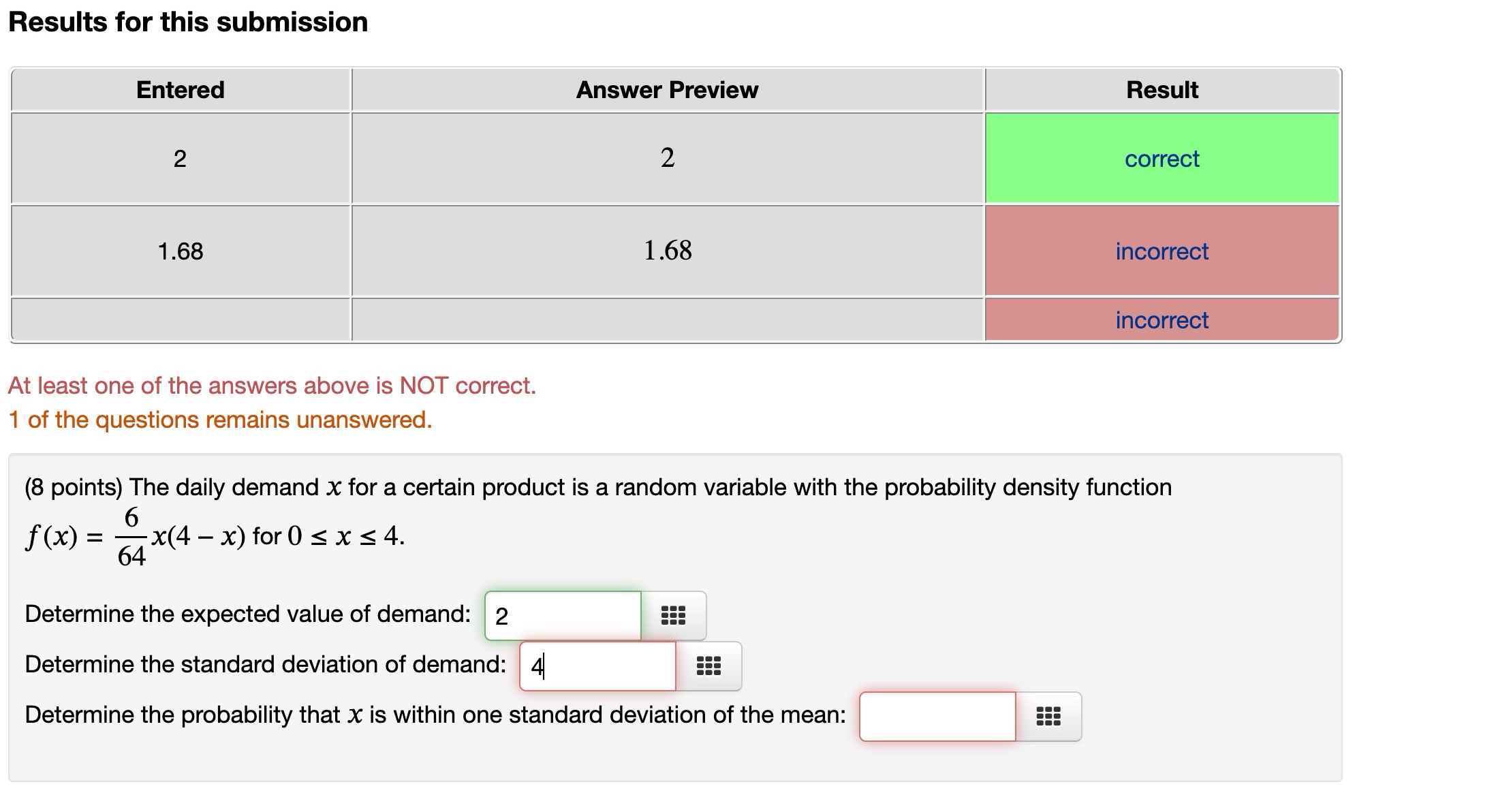The image size is (1496, 812).
Task: Click the warning text about unanswered questions
Action: [x=219, y=420]
